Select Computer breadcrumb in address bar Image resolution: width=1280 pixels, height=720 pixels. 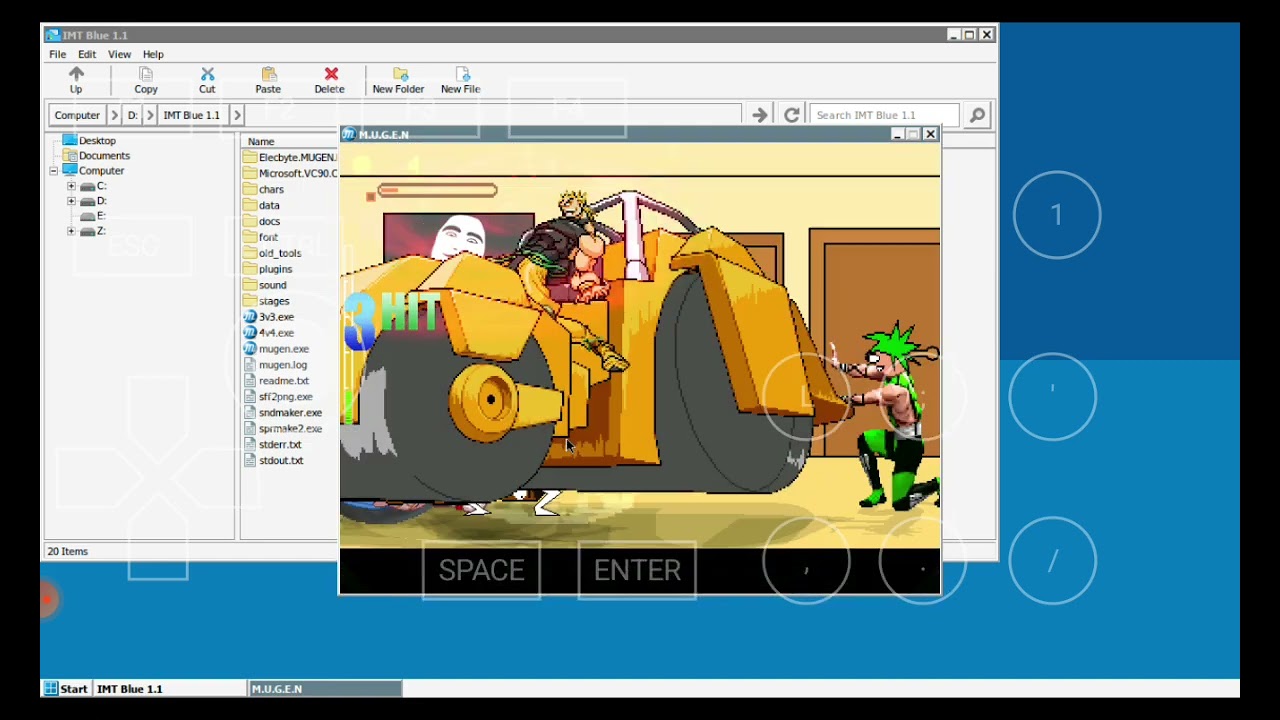77,115
